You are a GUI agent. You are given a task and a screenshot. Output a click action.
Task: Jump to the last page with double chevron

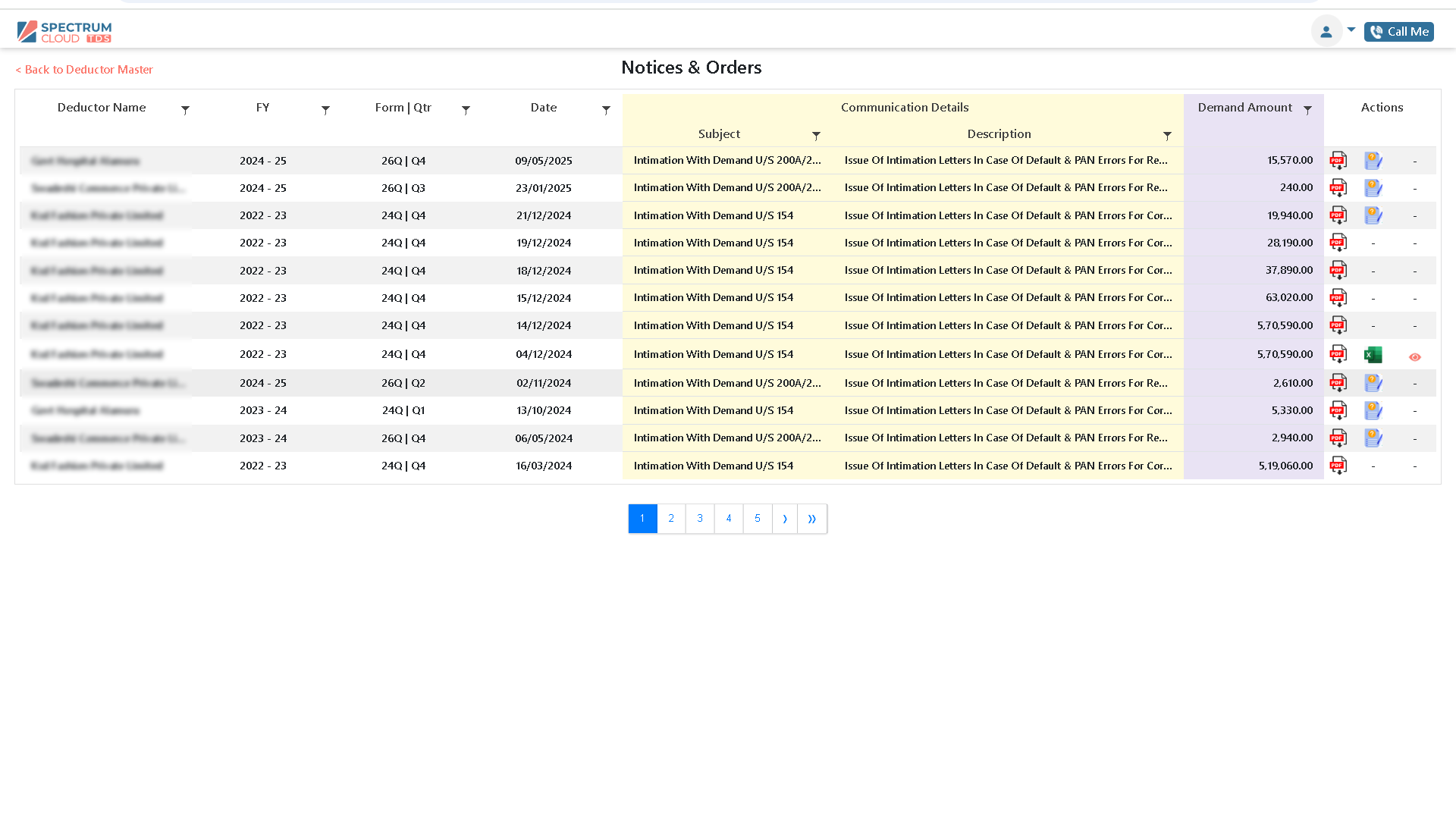(x=812, y=519)
